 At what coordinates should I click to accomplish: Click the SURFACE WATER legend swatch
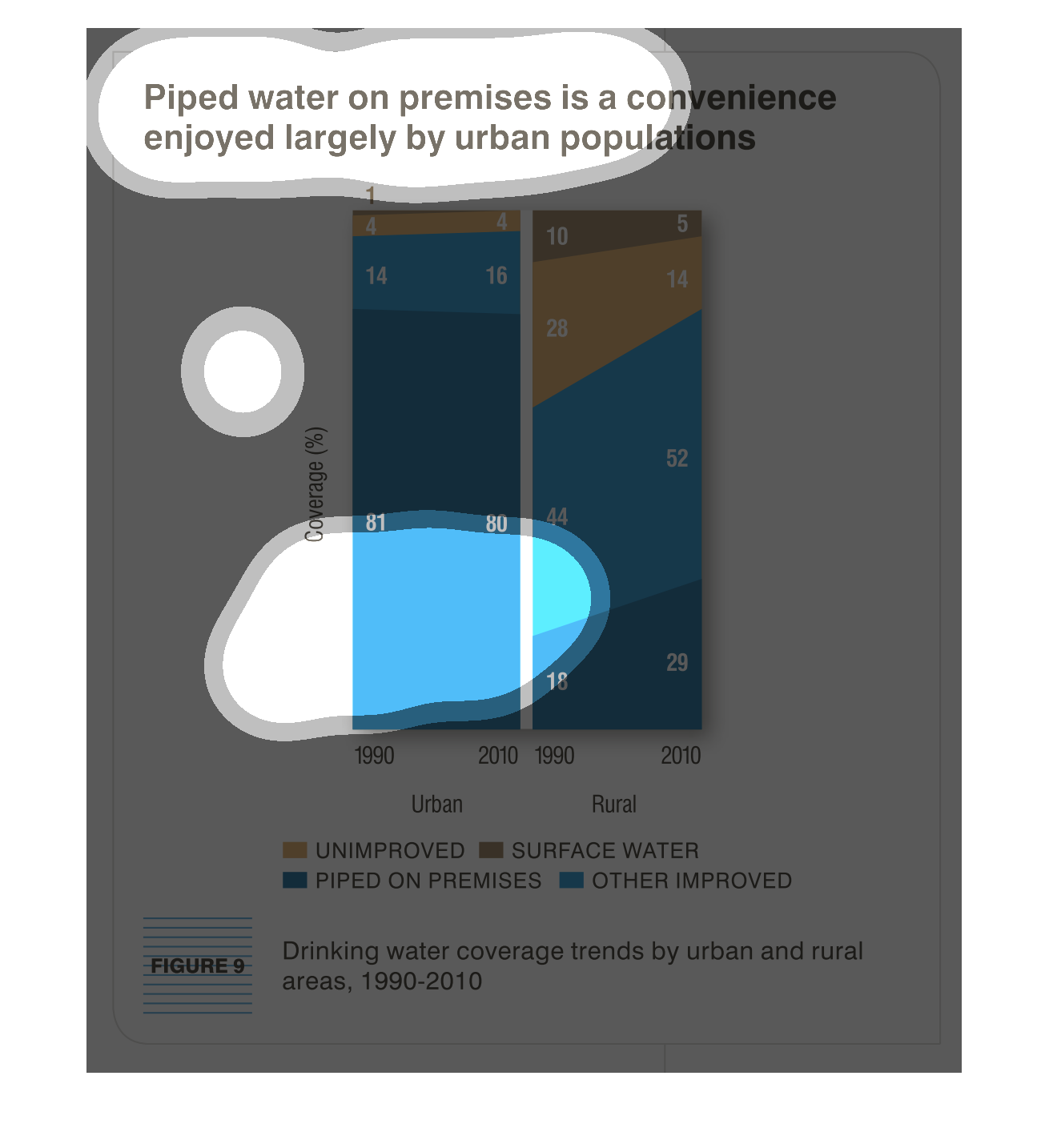click(x=491, y=850)
